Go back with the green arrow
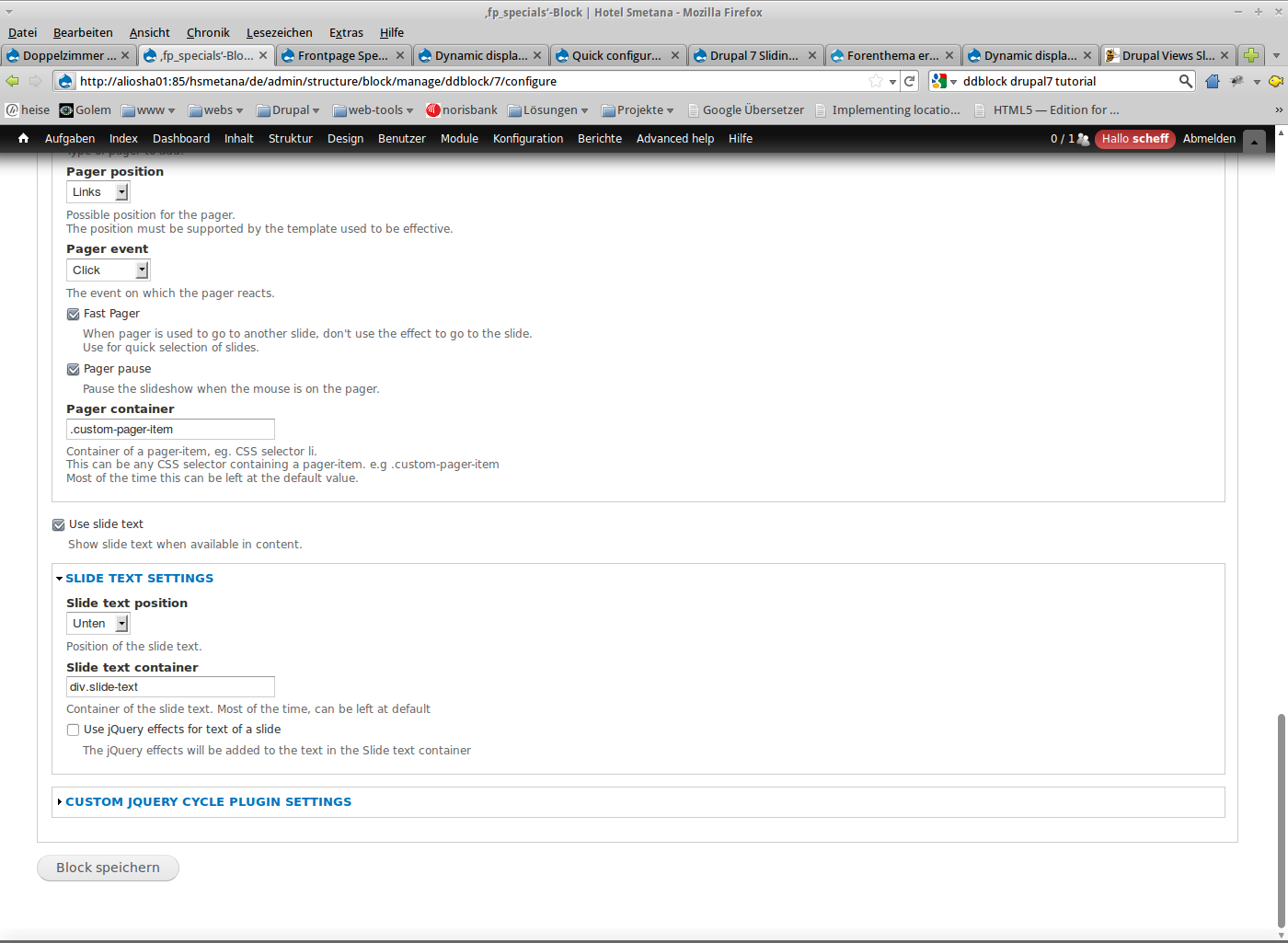Screen dimensions: 1288x943 (x=13, y=81)
